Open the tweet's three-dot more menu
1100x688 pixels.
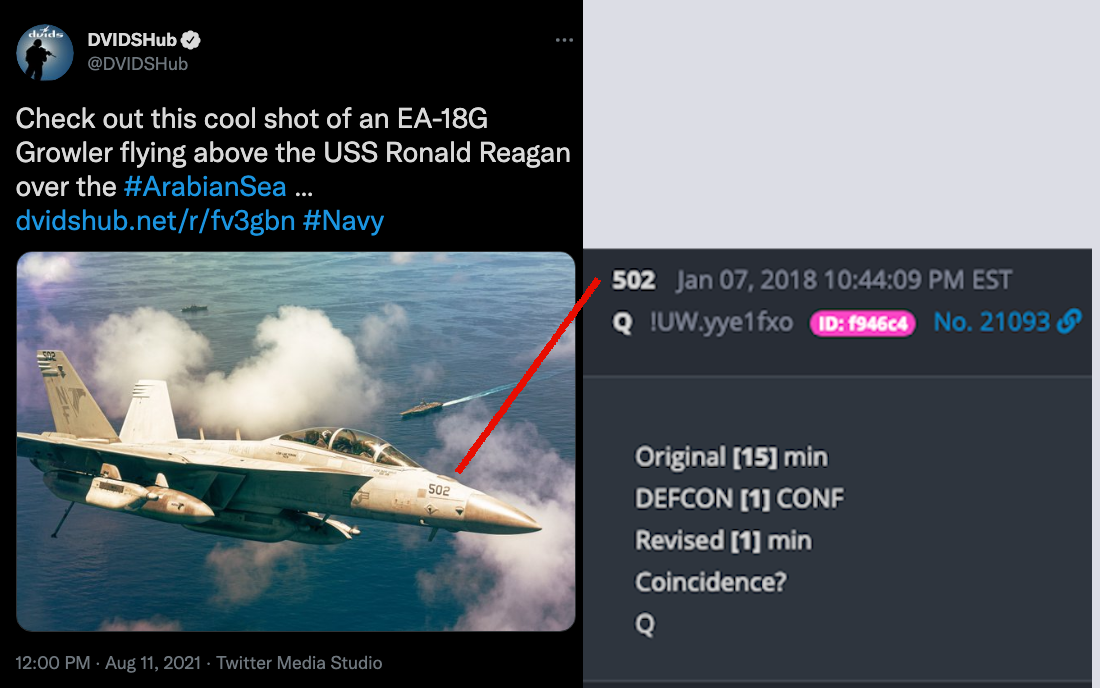tap(564, 40)
